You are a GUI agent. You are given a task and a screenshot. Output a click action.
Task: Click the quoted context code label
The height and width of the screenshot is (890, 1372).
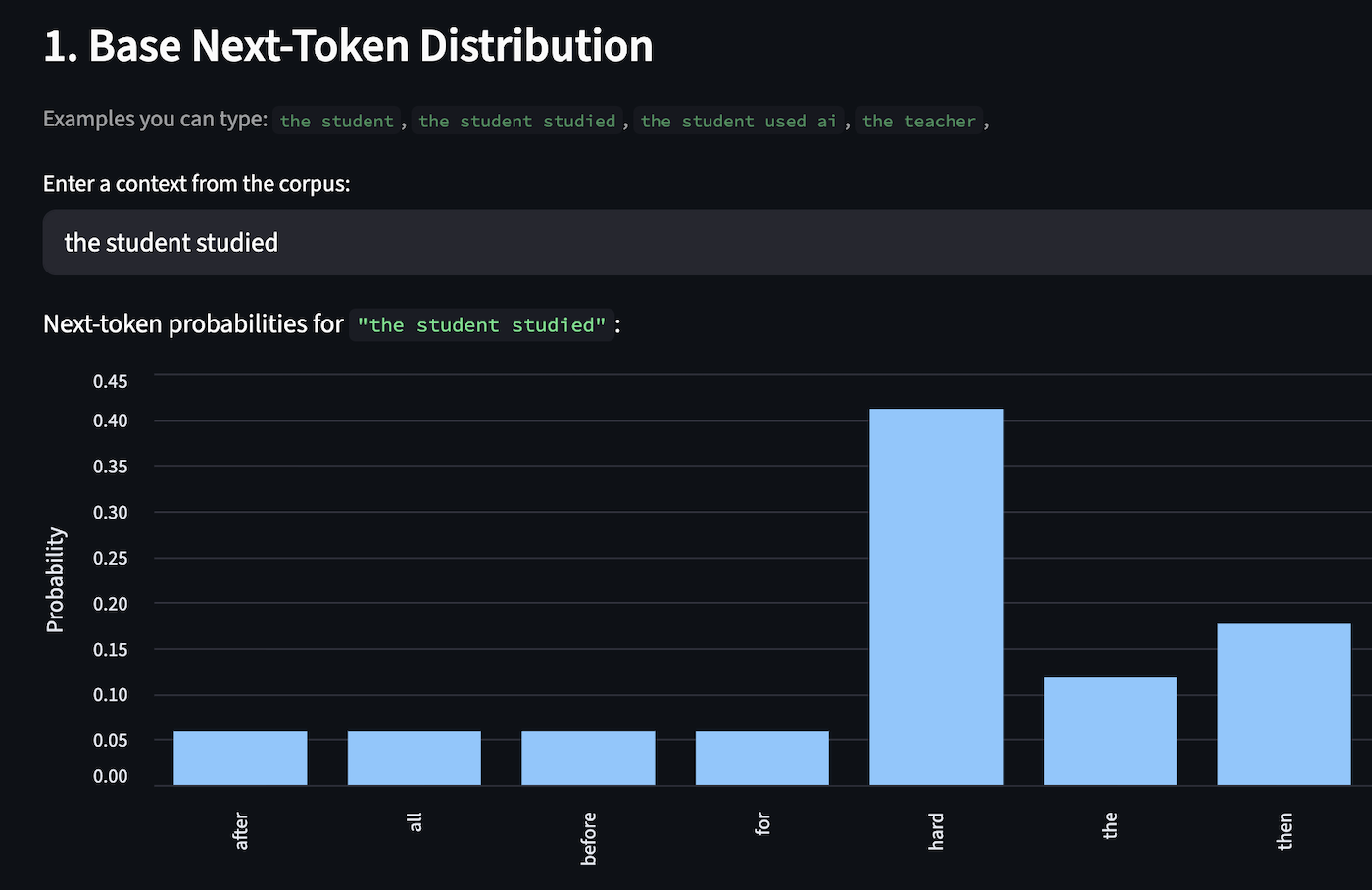point(481,324)
